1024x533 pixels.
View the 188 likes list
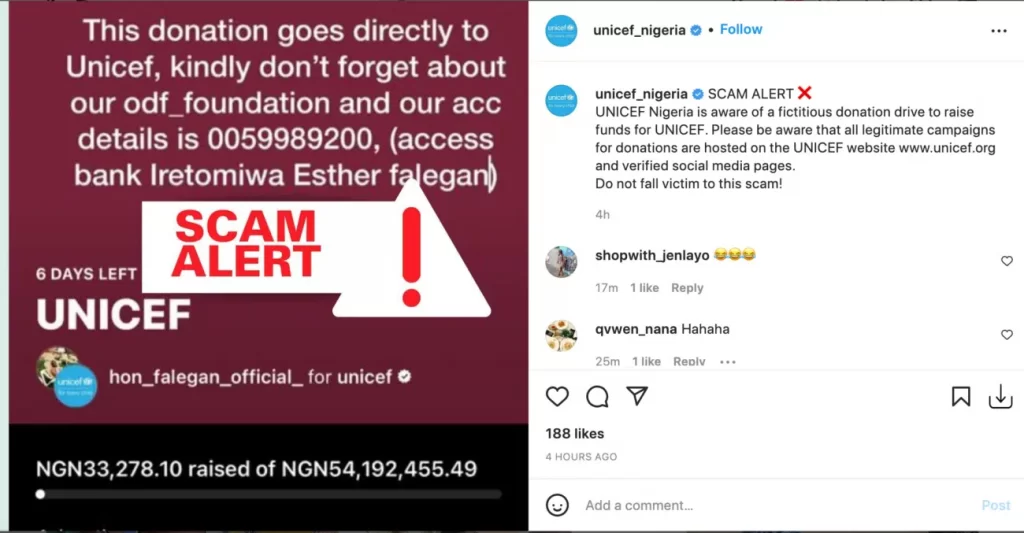tap(575, 434)
